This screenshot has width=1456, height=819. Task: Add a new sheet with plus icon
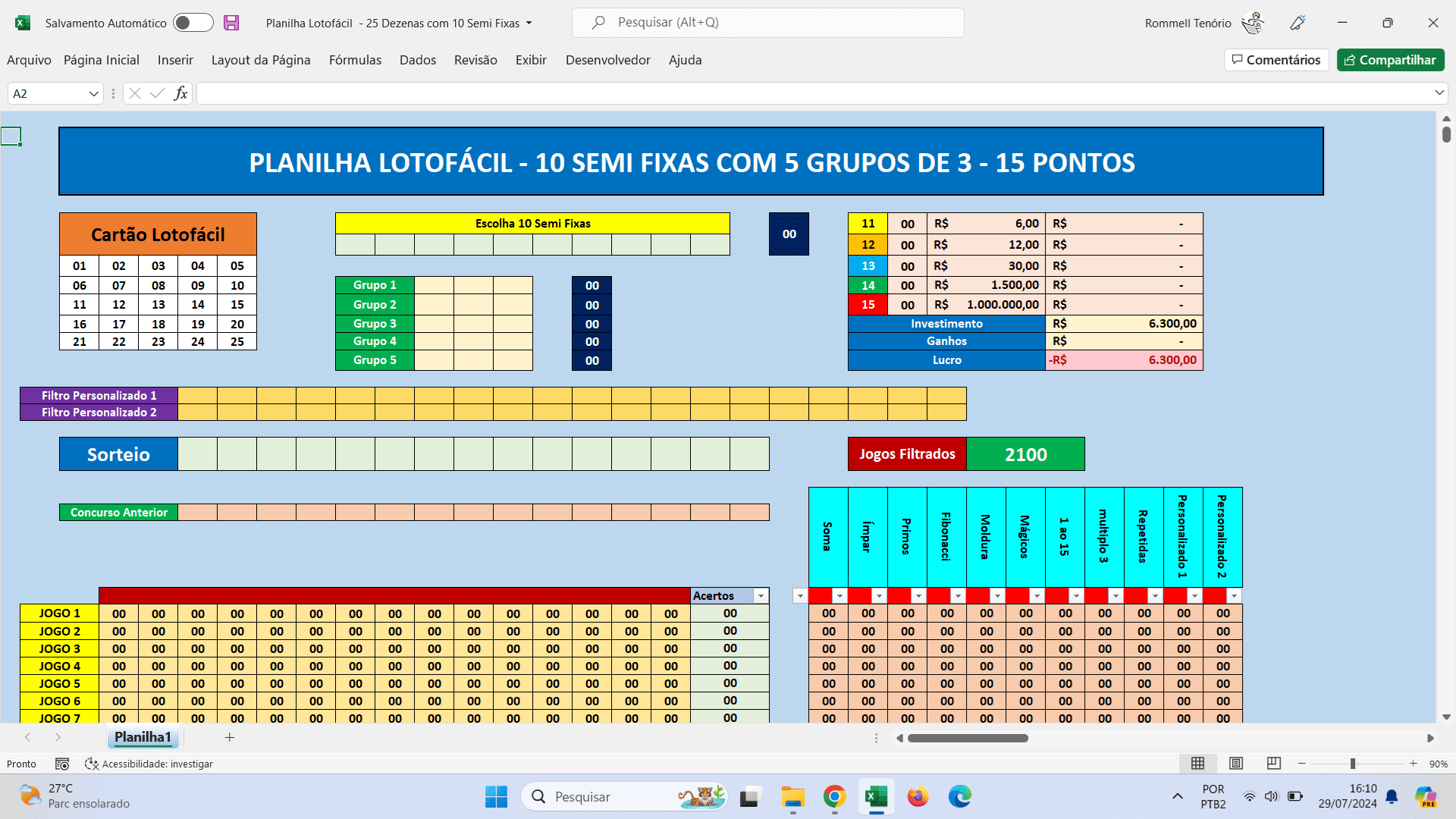tap(230, 737)
